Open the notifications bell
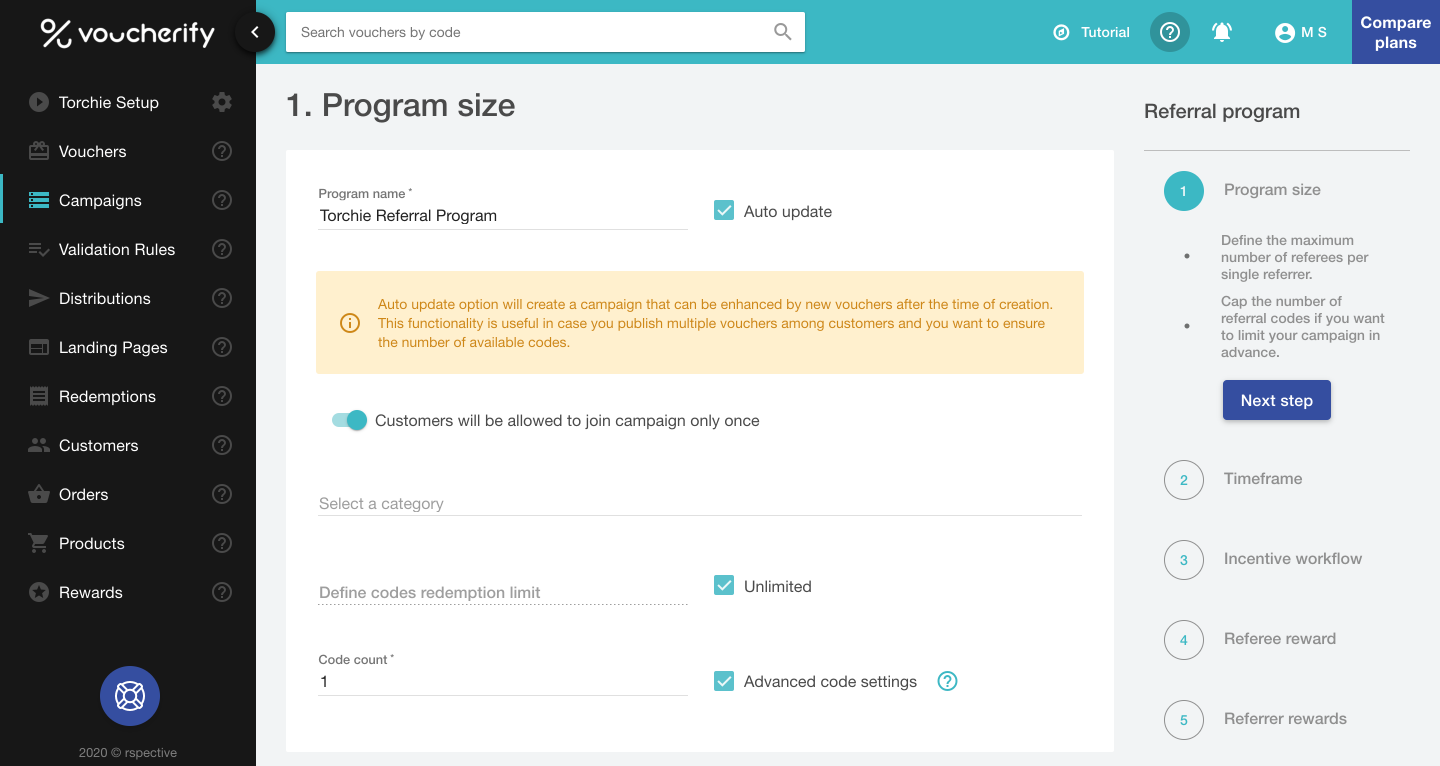 point(1221,32)
